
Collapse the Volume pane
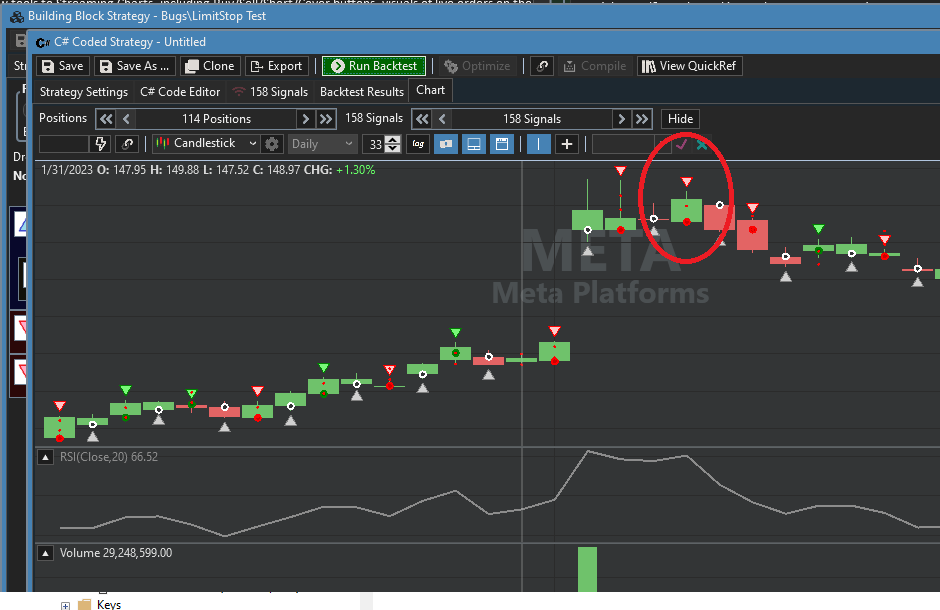[x=45, y=553]
